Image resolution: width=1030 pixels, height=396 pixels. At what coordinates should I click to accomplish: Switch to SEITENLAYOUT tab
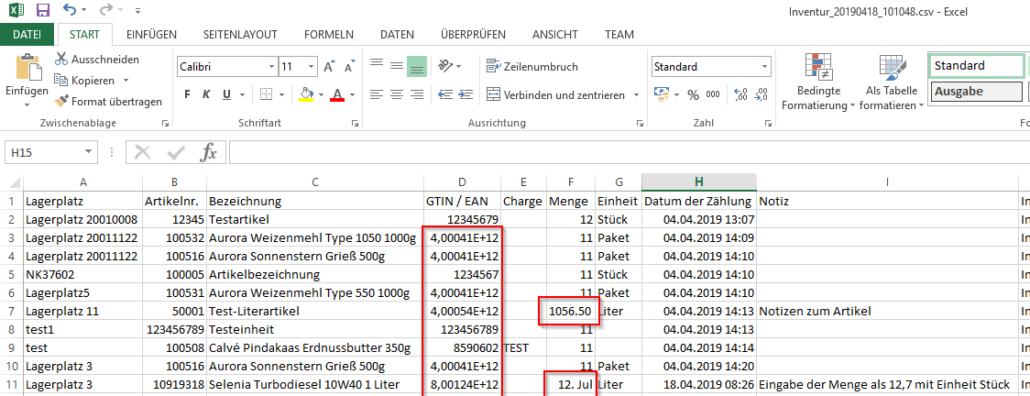pyautogui.click(x=240, y=34)
